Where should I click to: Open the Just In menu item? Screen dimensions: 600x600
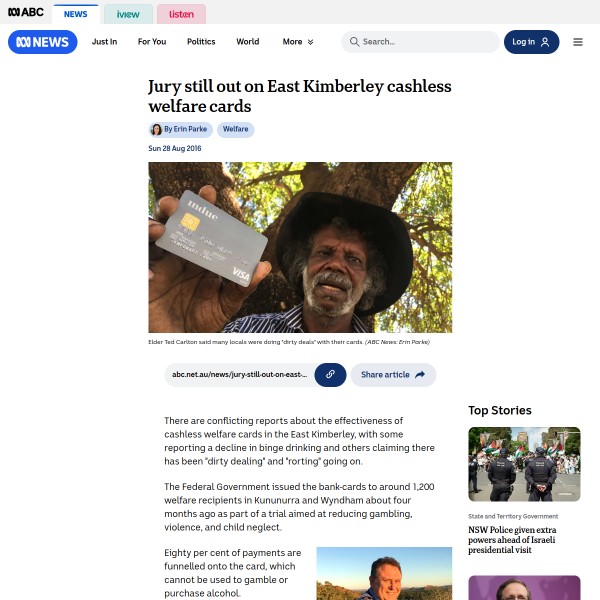click(104, 42)
